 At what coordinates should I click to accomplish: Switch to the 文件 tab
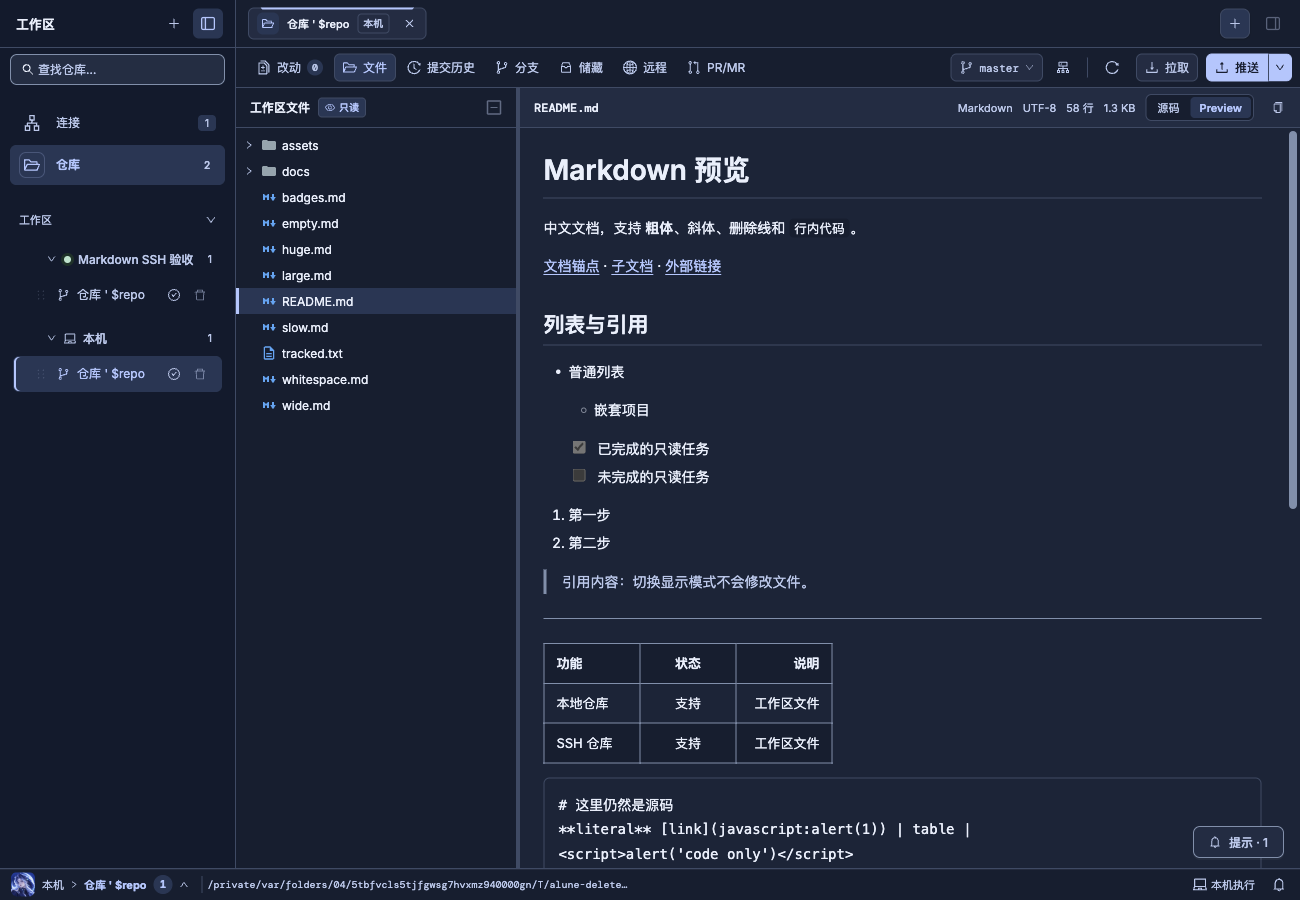pyautogui.click(x=365, y=67)
